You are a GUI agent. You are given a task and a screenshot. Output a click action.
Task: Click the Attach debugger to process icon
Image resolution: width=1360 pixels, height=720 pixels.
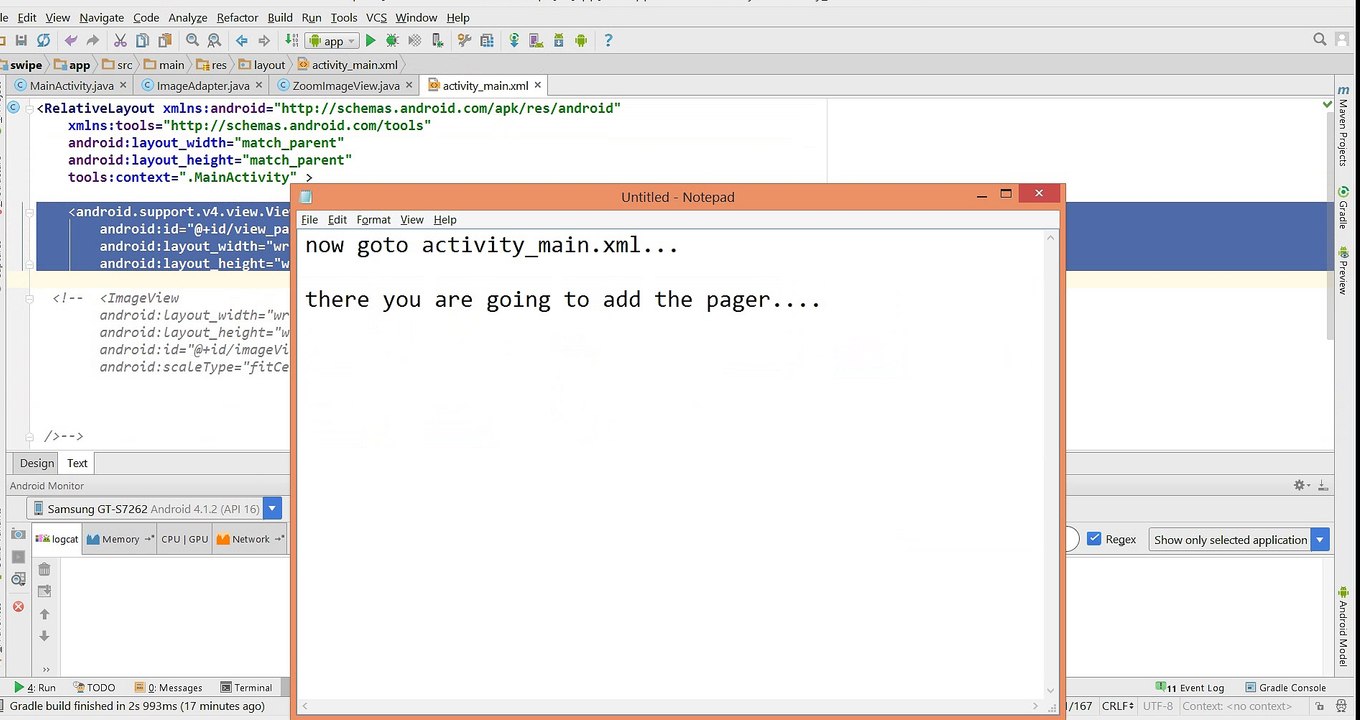coord(436,41)
